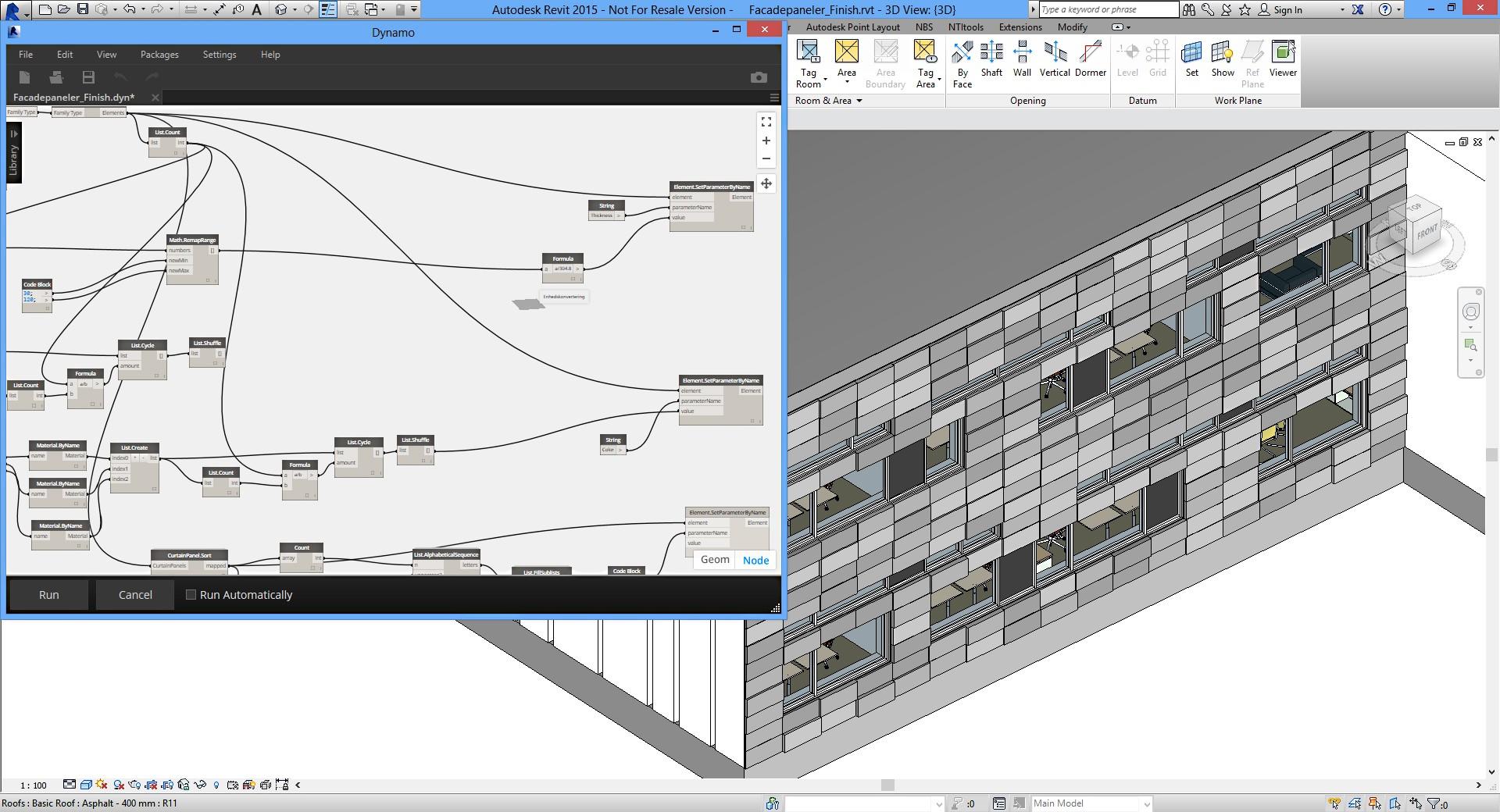Click the Tag Room tool

point(809,64)
